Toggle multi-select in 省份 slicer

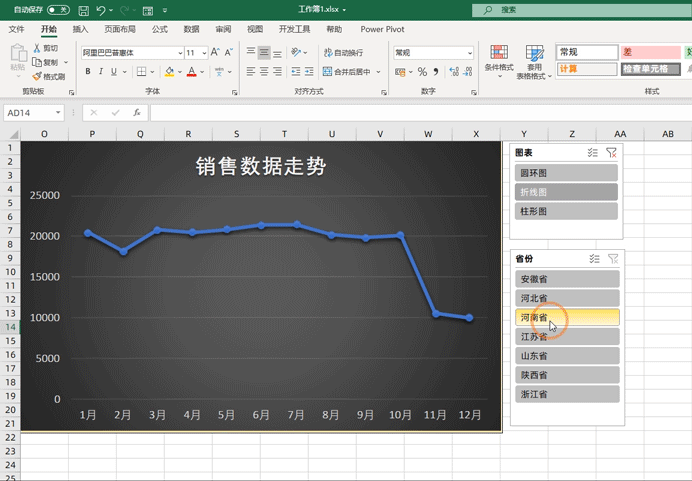[594, 259]
